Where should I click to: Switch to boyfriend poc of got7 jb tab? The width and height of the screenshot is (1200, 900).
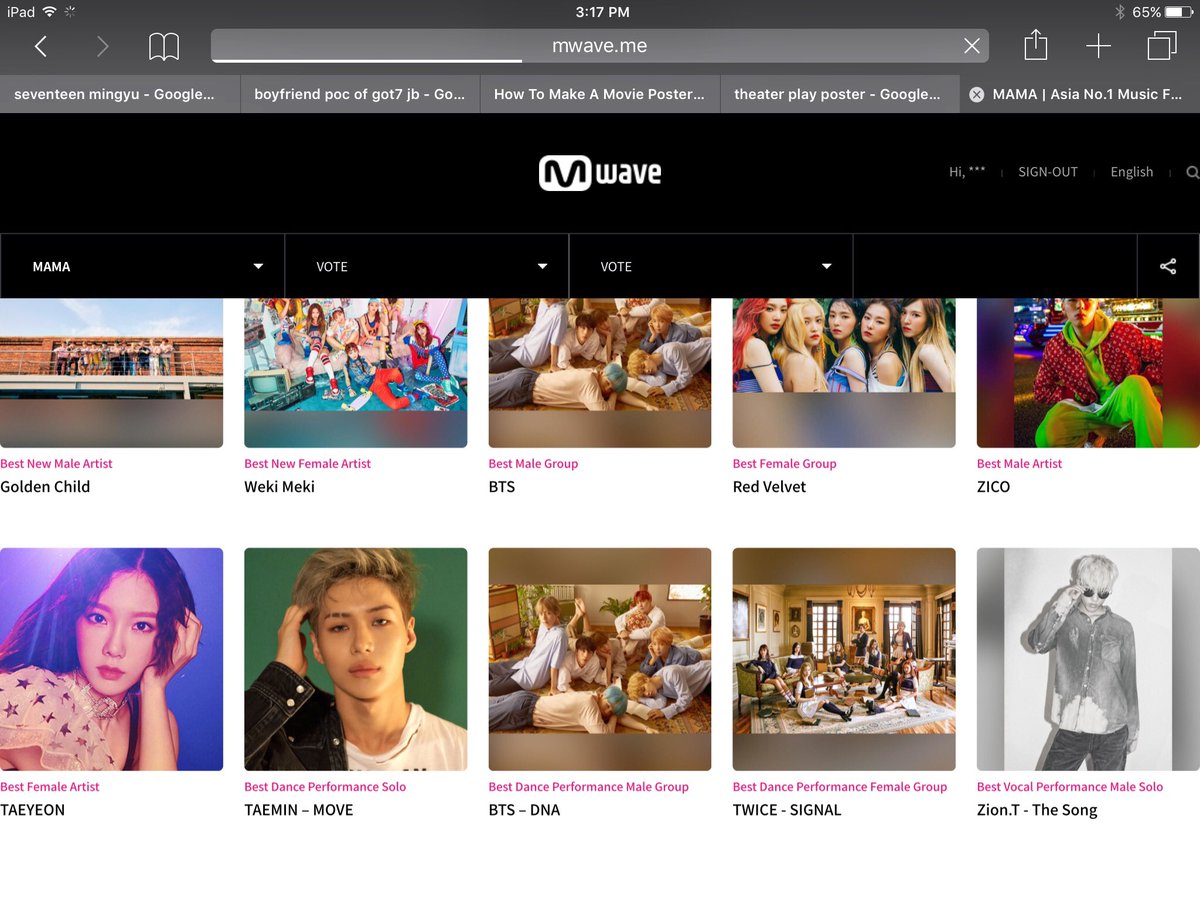pos(360,94)
